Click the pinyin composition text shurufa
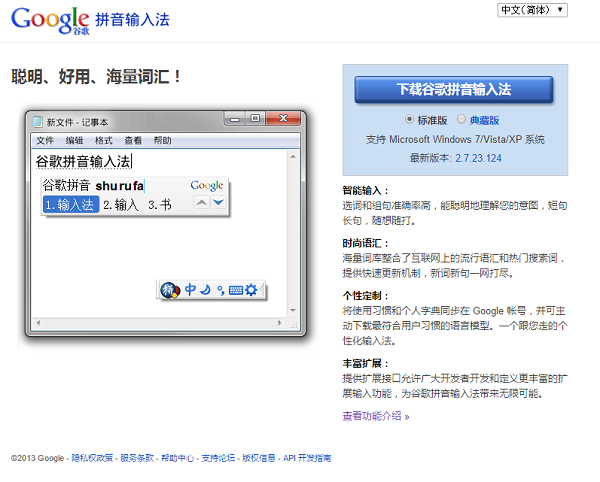 (x=119, y=186)
